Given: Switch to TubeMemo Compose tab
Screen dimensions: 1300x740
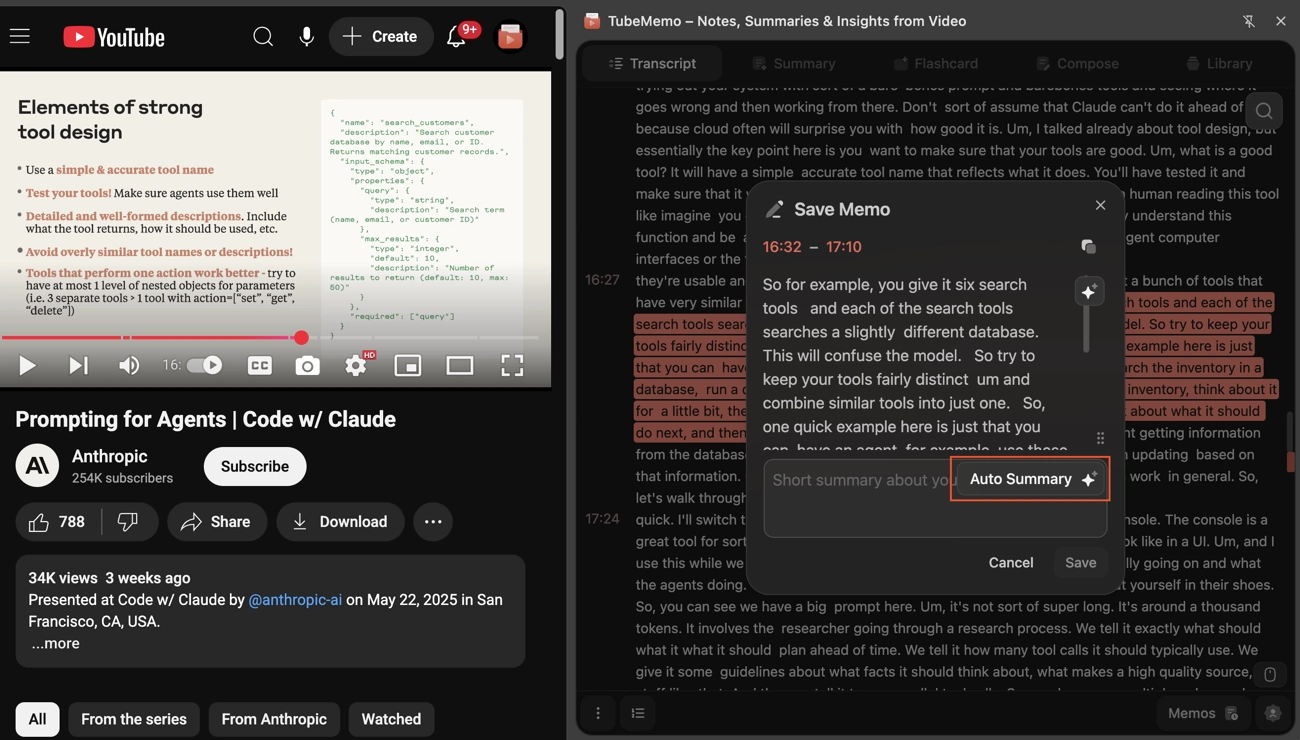Looking at the screenshot, I should coord(1077,63).
